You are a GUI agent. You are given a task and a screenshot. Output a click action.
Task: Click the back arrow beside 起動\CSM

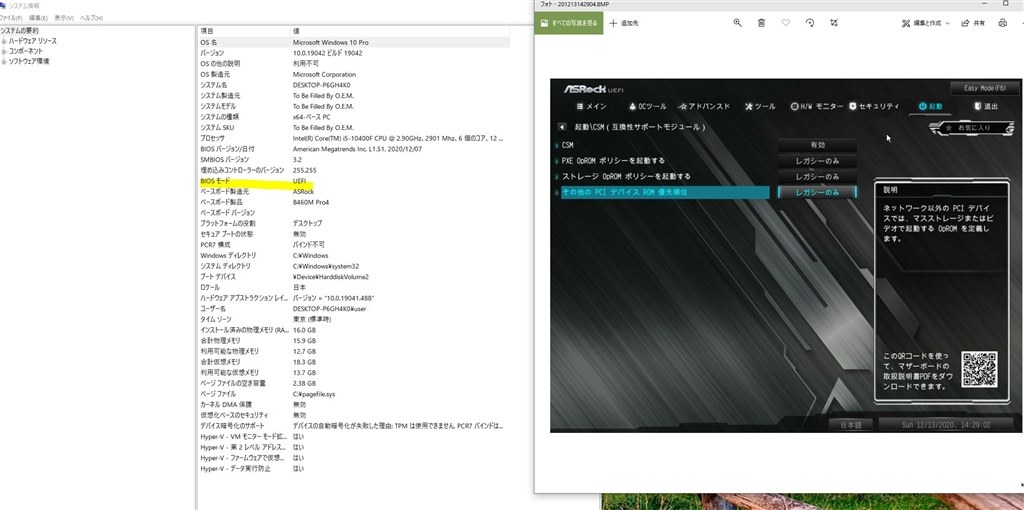coord(562,127)
